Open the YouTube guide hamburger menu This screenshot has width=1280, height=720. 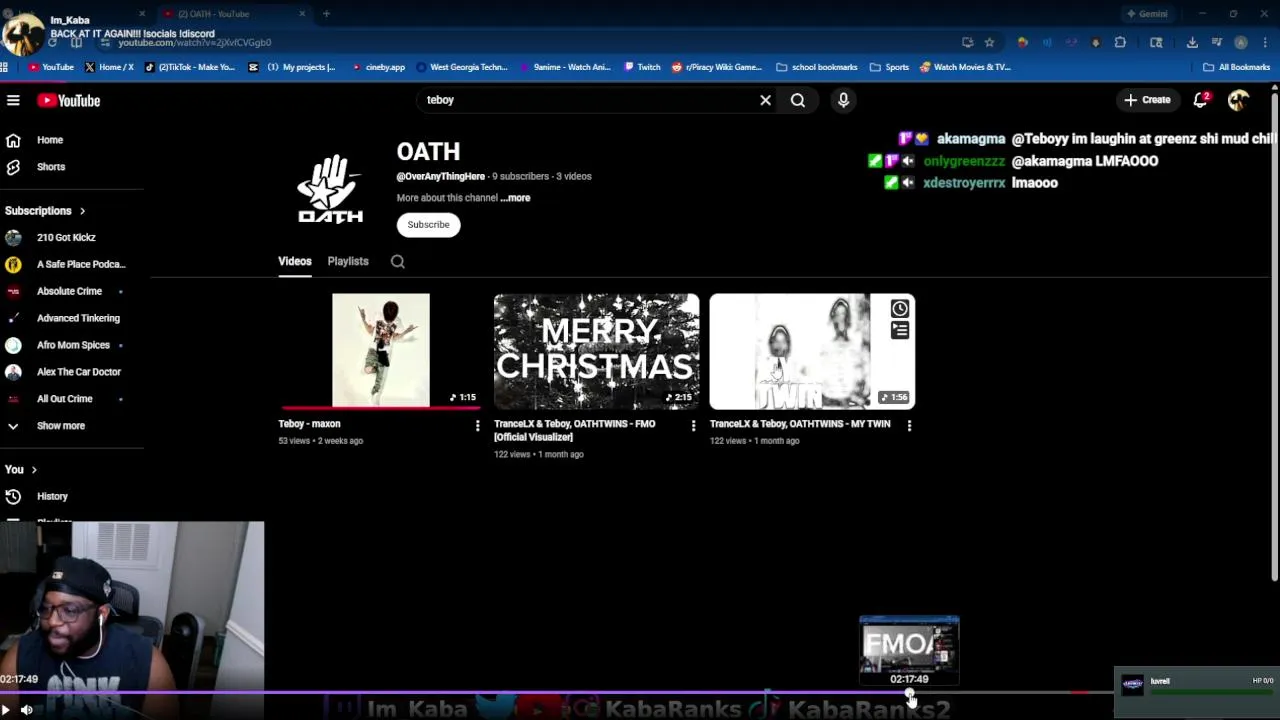tap(13, 100)
